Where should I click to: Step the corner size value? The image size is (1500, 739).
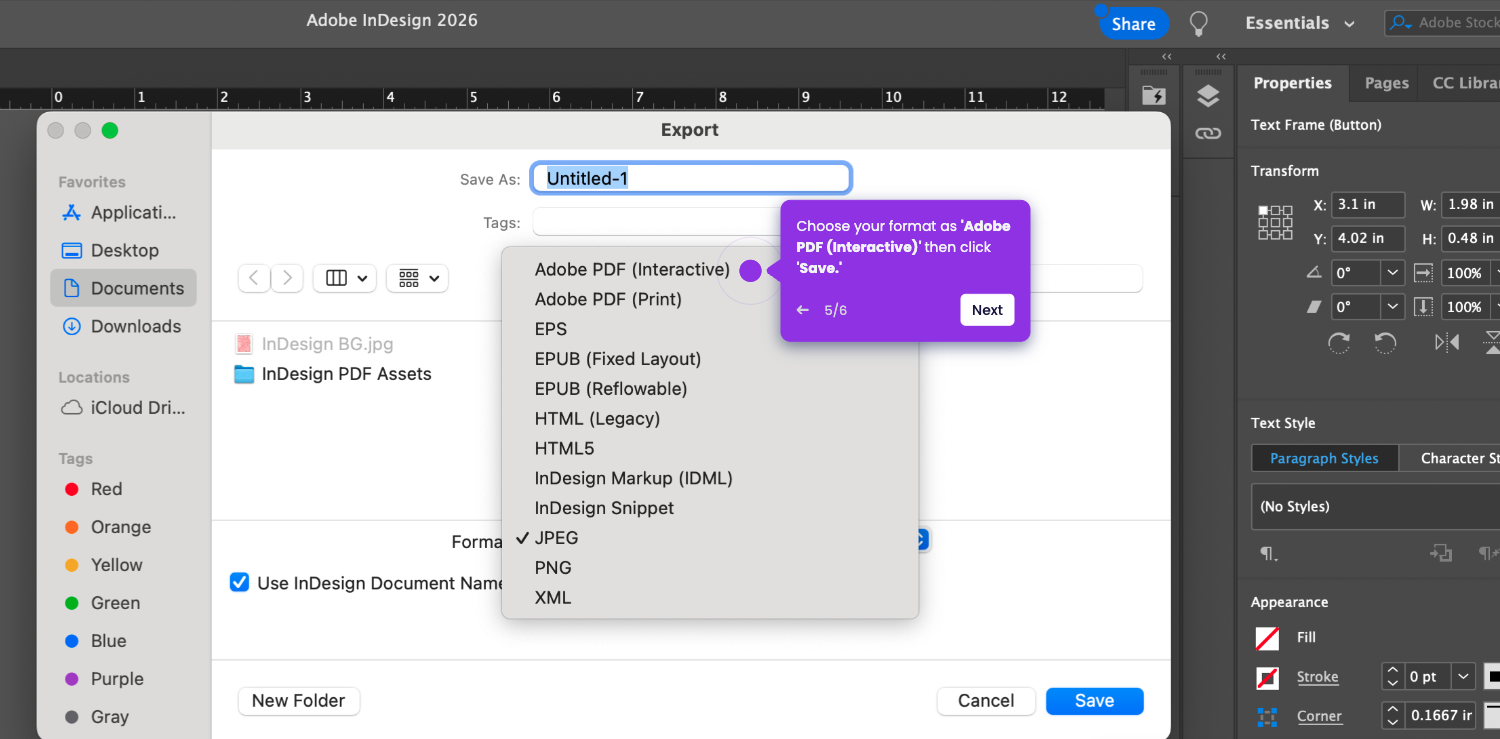coord(1392,715)
